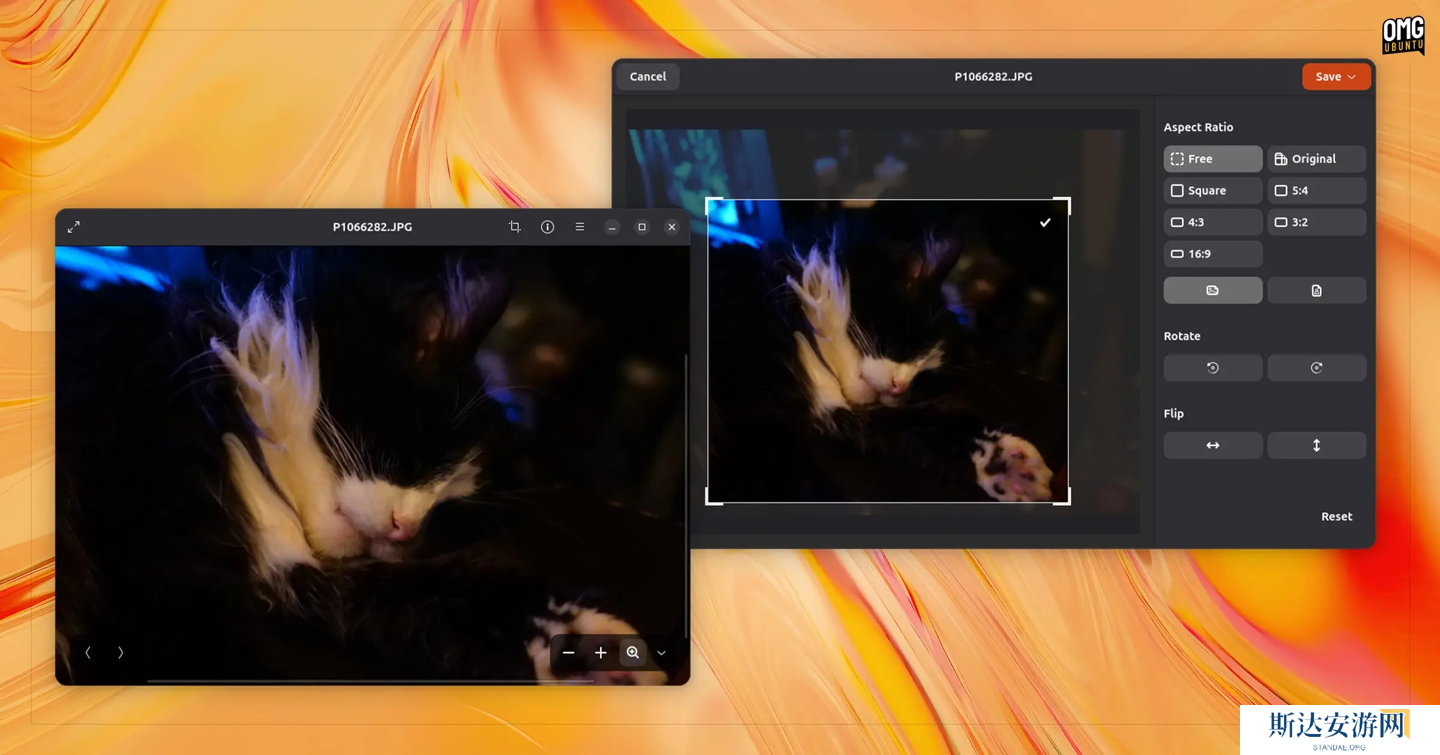1440x755 pixels.
Task: Choose the 16:9 aspect ratio
Action: pyautogui.click(x=1212, y=254)
